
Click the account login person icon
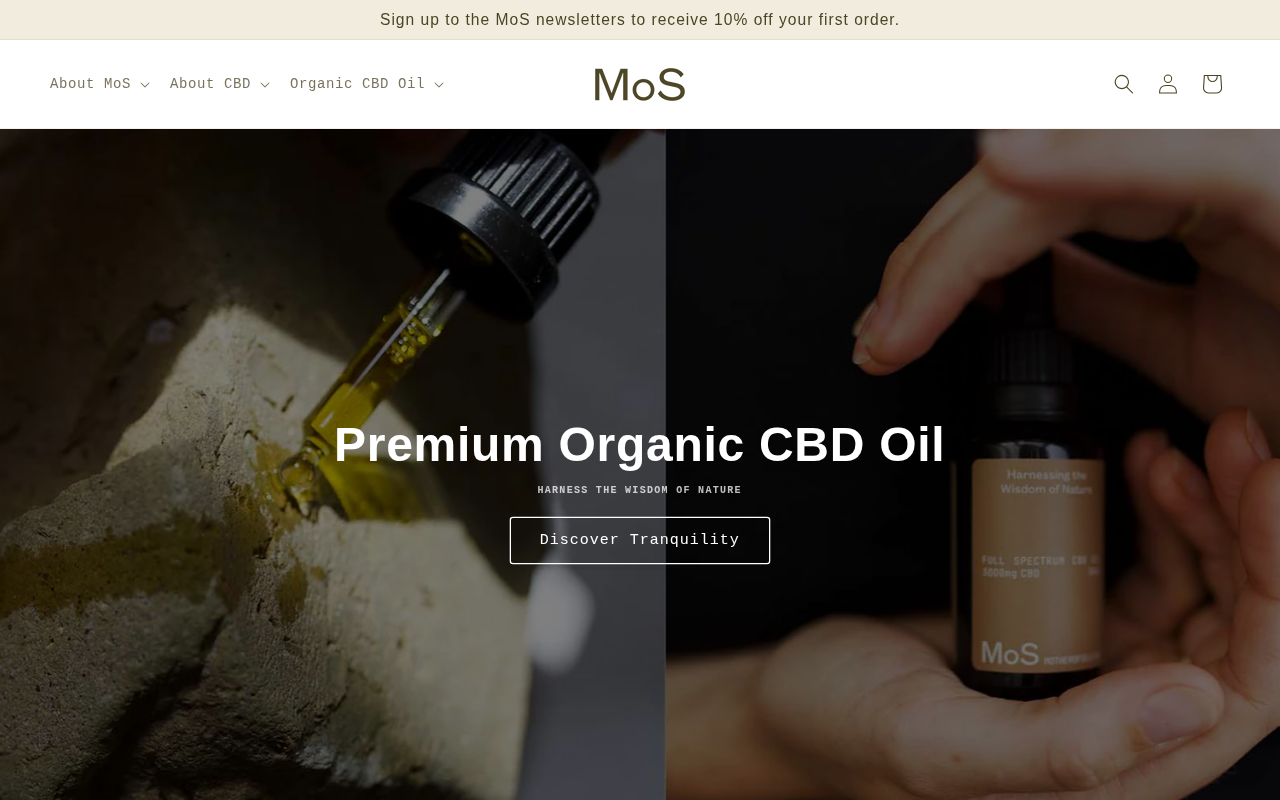coord(1168,84)
